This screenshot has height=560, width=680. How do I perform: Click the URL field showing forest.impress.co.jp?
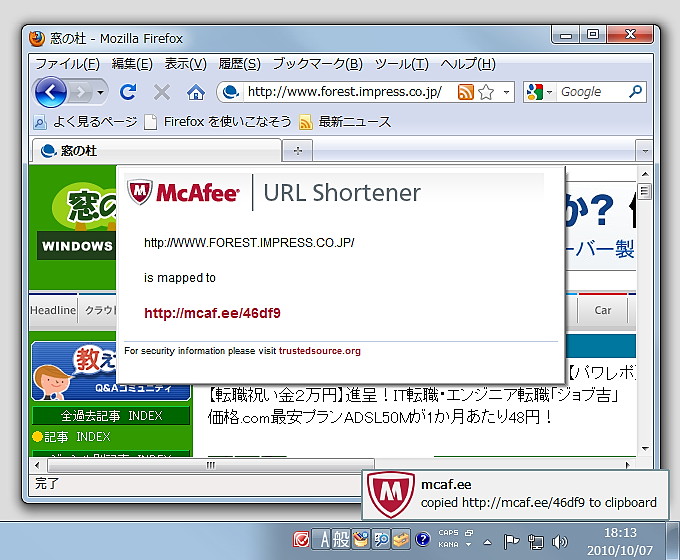tap(345, 92)
